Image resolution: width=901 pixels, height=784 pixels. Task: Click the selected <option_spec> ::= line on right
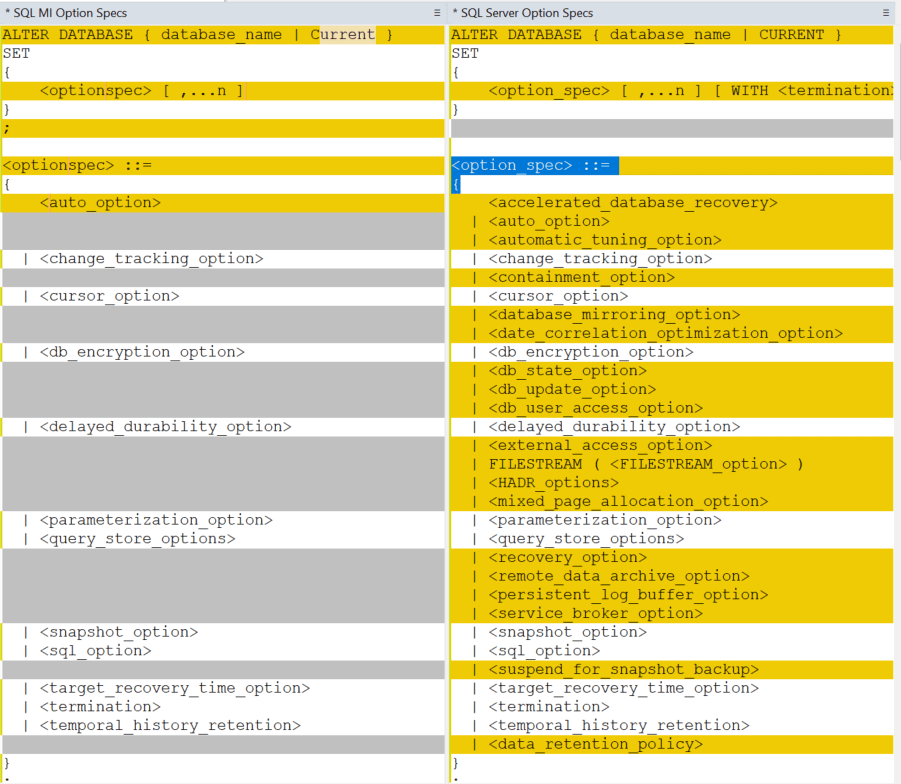672,166
